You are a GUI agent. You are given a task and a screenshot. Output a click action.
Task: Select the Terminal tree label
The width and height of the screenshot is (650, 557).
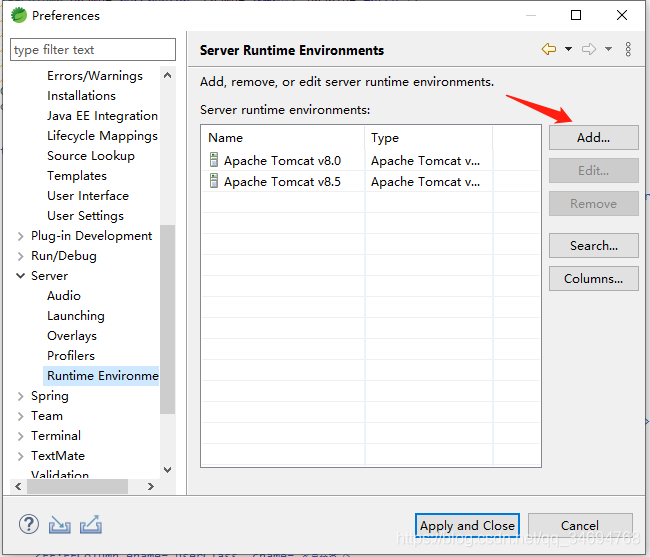point(56,436)
